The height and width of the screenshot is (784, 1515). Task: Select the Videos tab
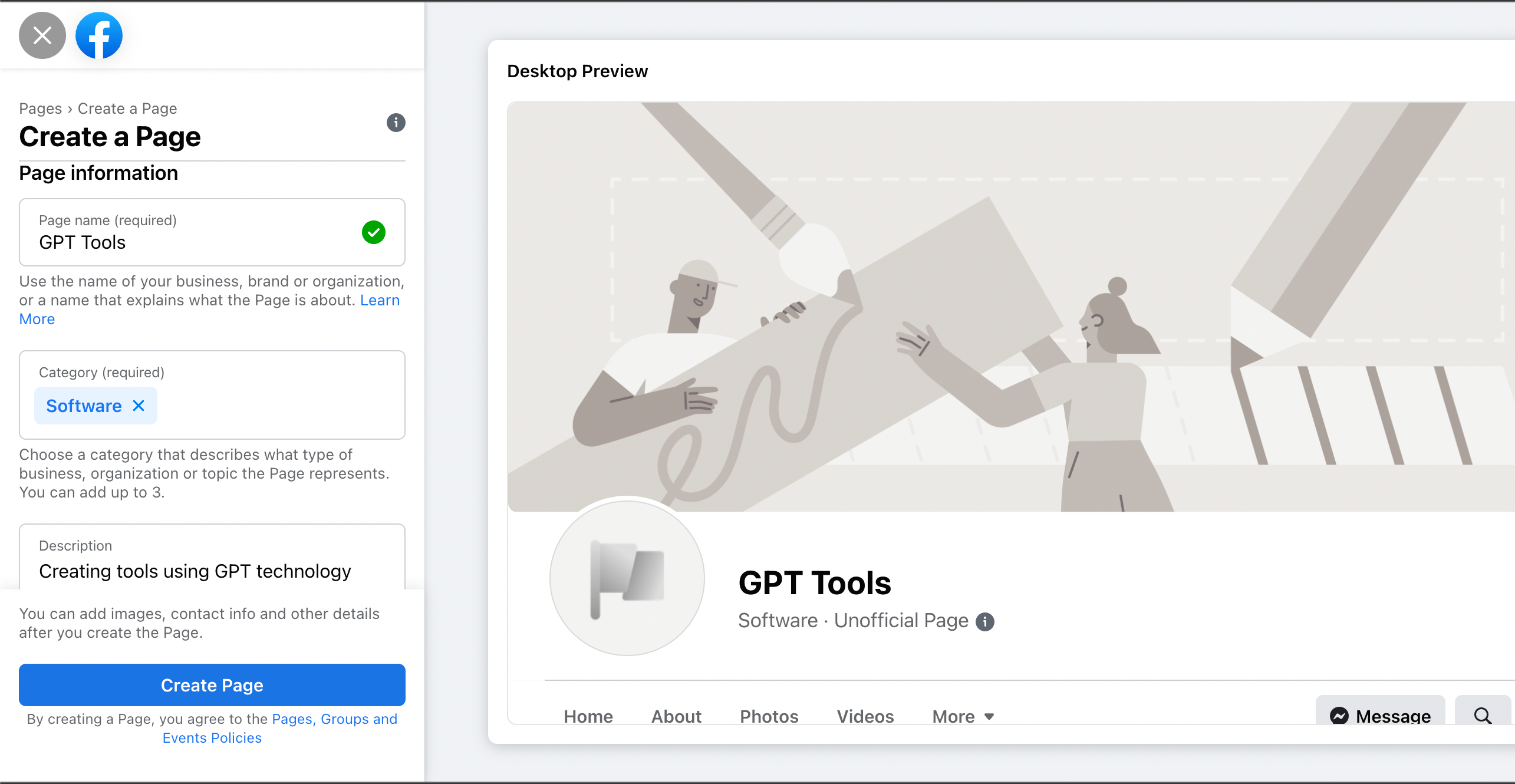coord(865,716)
